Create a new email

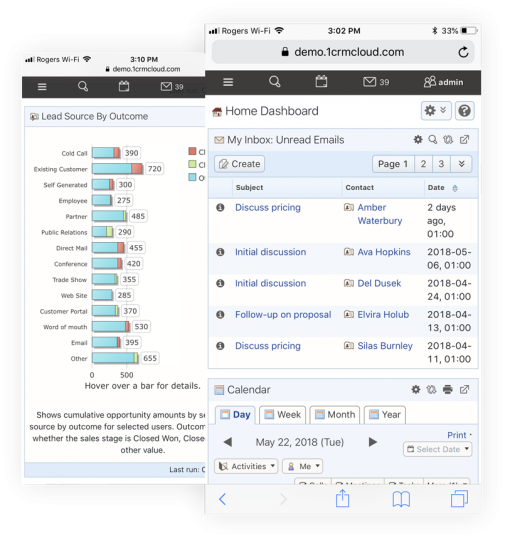pyautogui.click(x=239, y=164)
